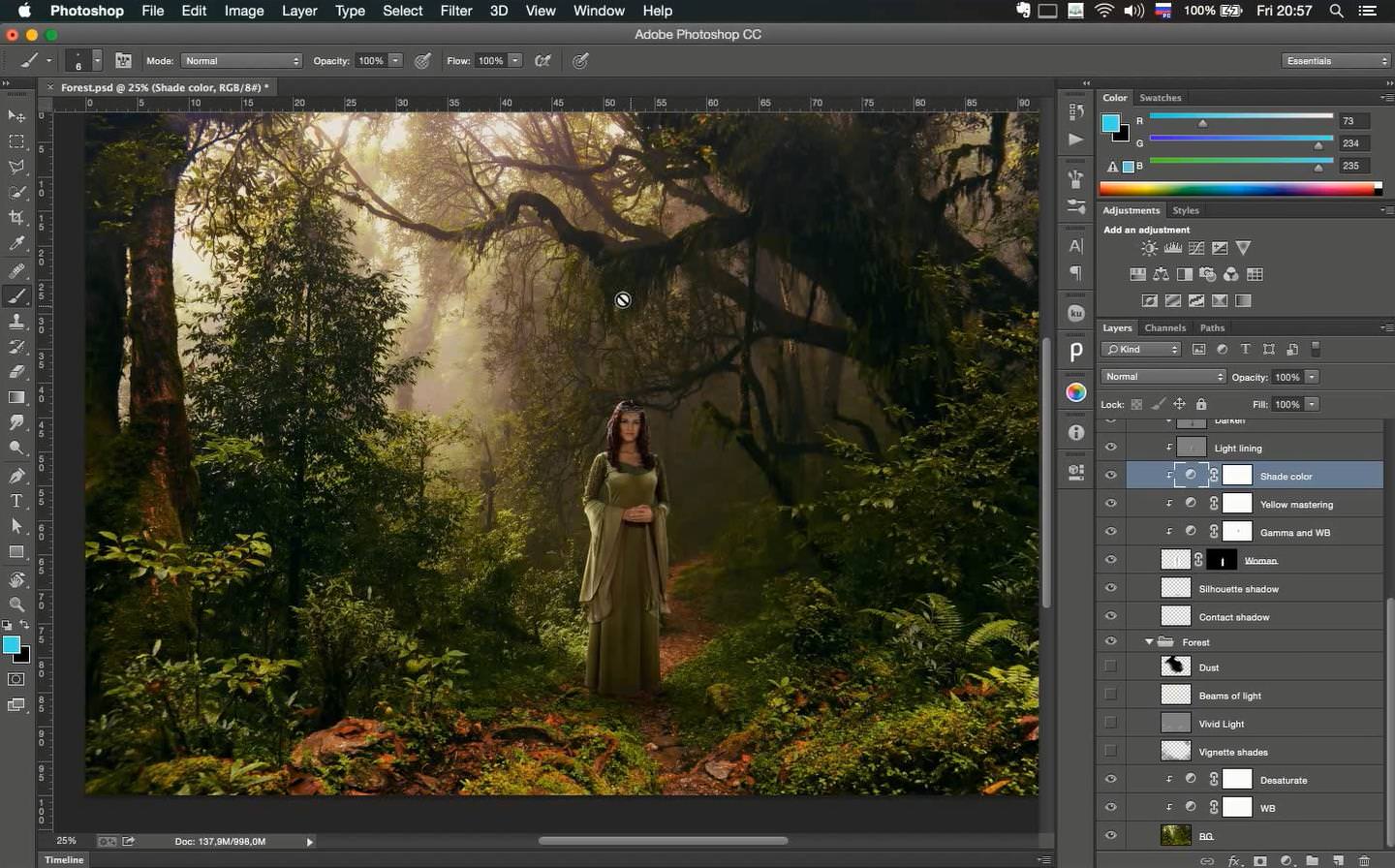
Task: Add a Color Balance adjustment
Action: click(1161, 275)
